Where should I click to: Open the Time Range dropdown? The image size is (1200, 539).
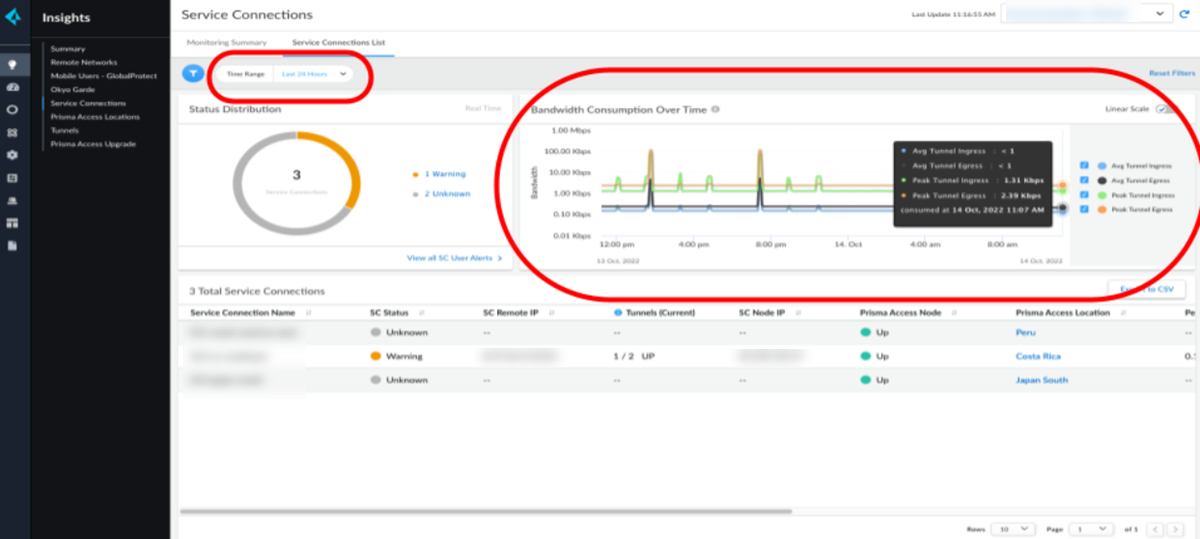[315, 74]
